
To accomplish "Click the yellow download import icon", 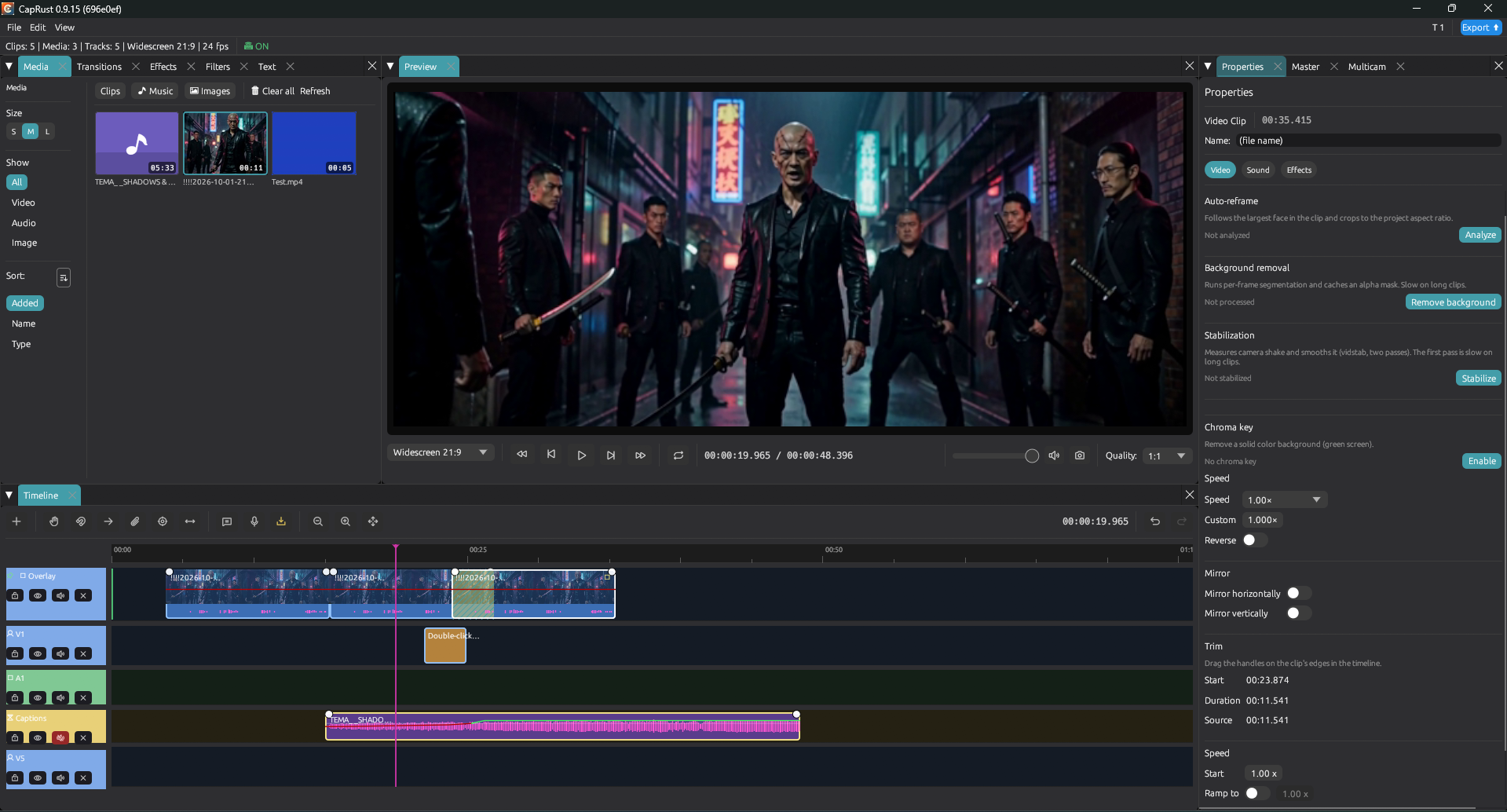I will pos(281,521).
